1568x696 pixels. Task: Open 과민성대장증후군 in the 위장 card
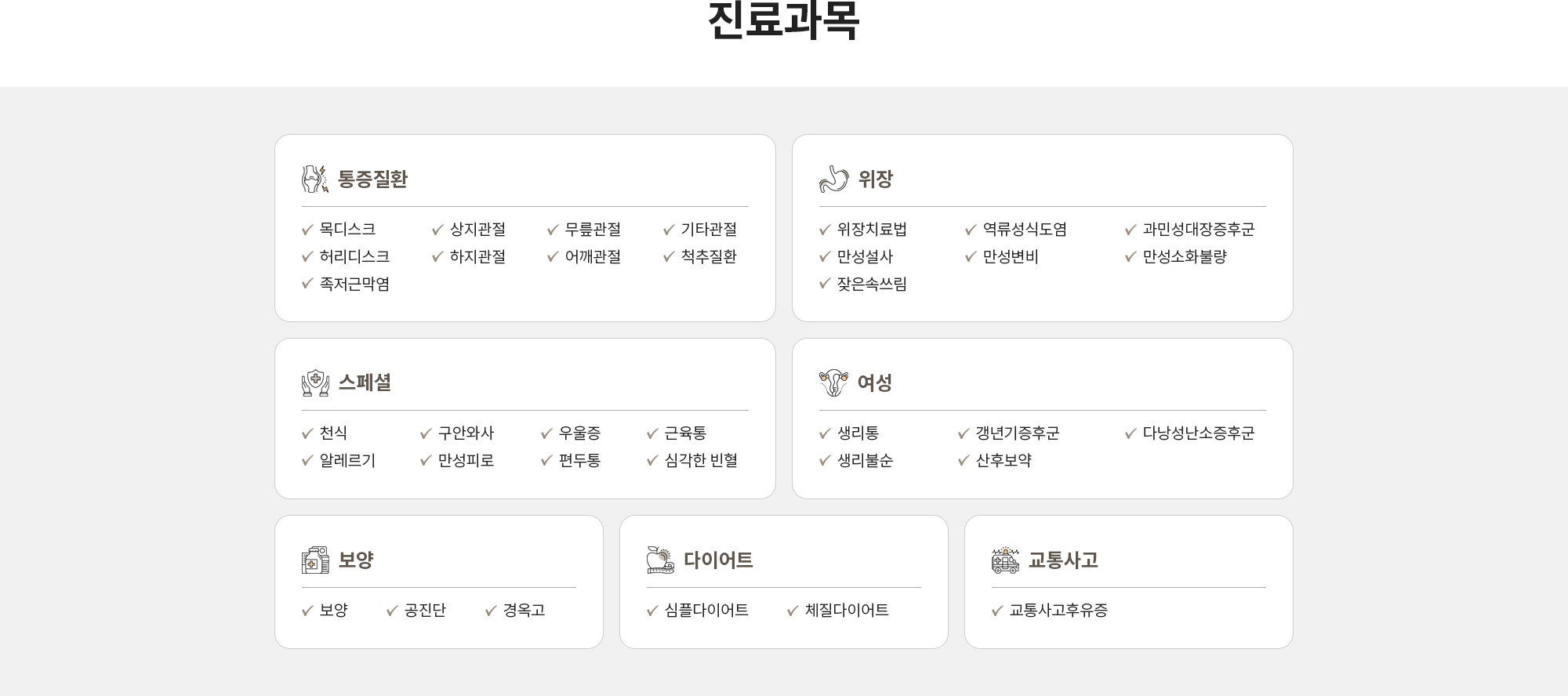point(1198,229)
